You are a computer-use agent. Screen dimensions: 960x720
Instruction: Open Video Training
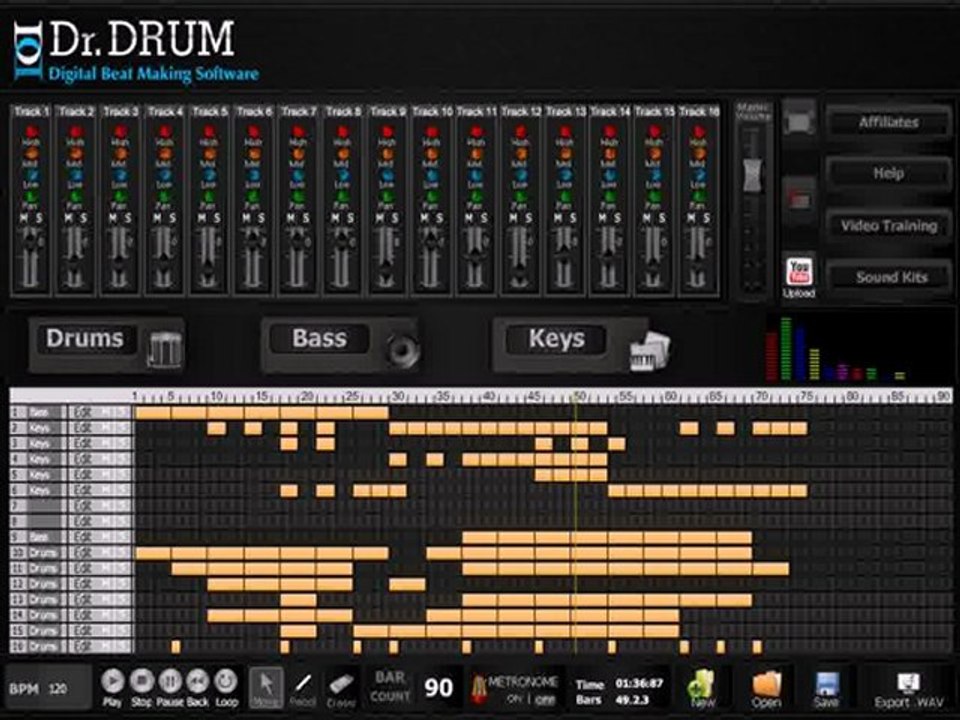click(x=888, y=226)
